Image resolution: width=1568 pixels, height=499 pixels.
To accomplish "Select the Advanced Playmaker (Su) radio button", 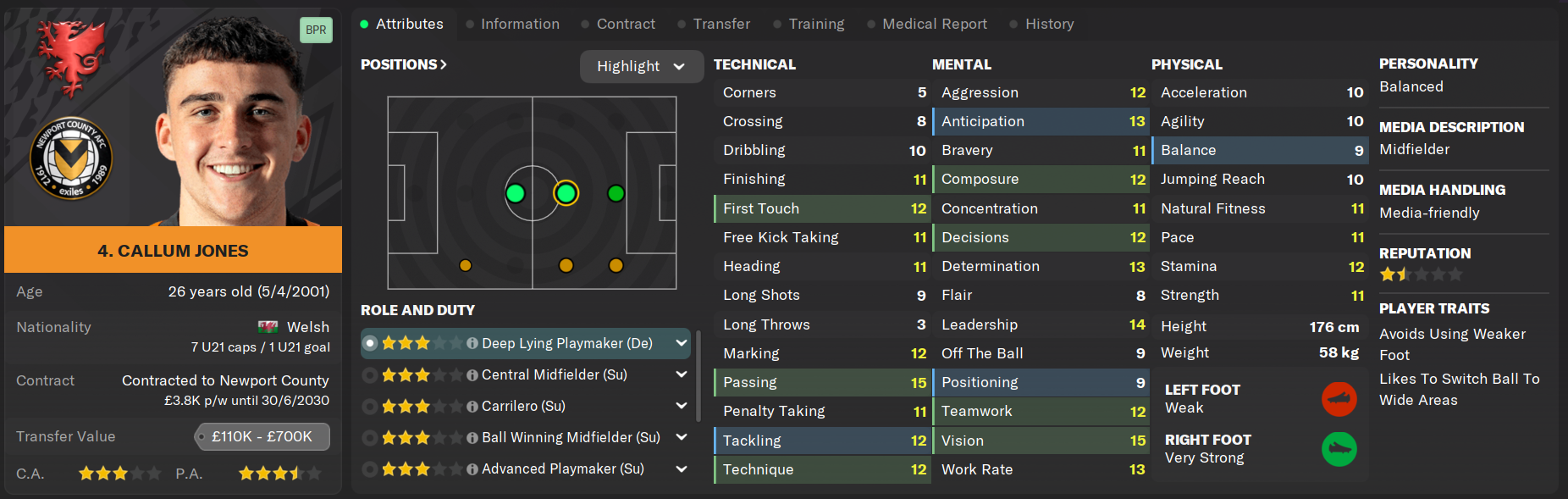I will coord(369,469).
